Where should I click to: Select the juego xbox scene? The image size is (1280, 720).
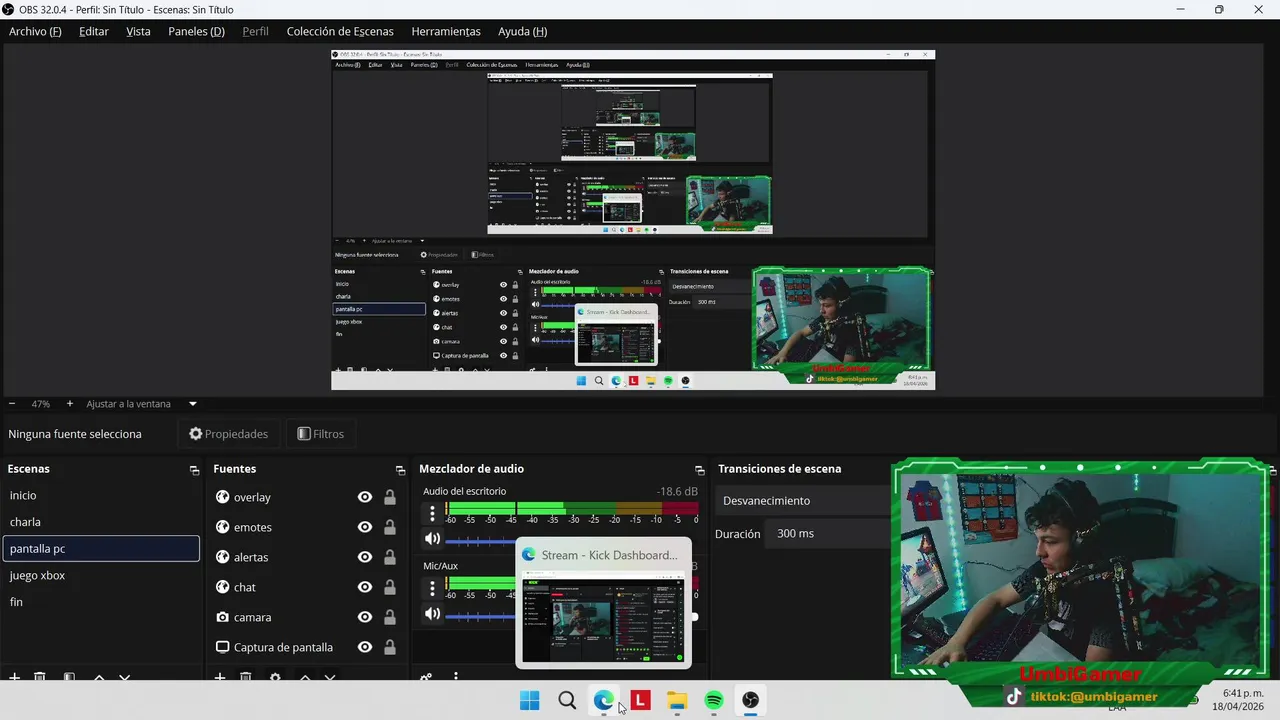pyautogui.click(x=101, y=575)
